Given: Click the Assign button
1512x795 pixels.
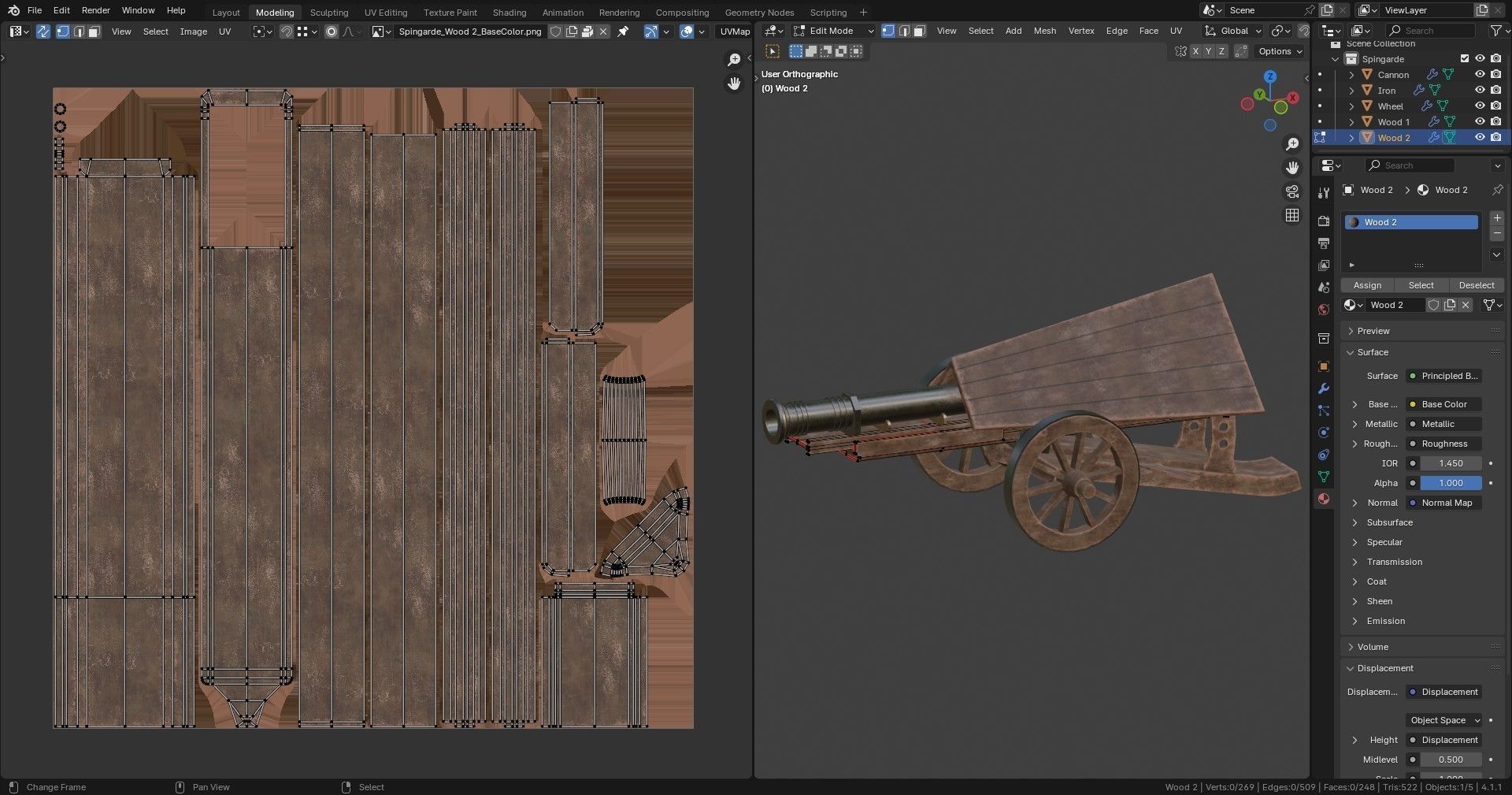Looking at the screenshot, I should [x=1367, y=285].
